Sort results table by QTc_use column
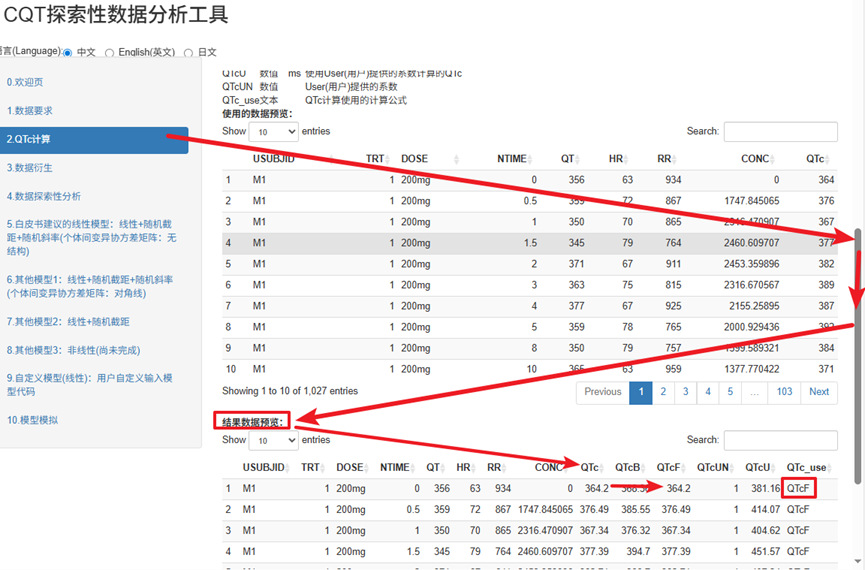The image size is (865, 570). point(806,467)
